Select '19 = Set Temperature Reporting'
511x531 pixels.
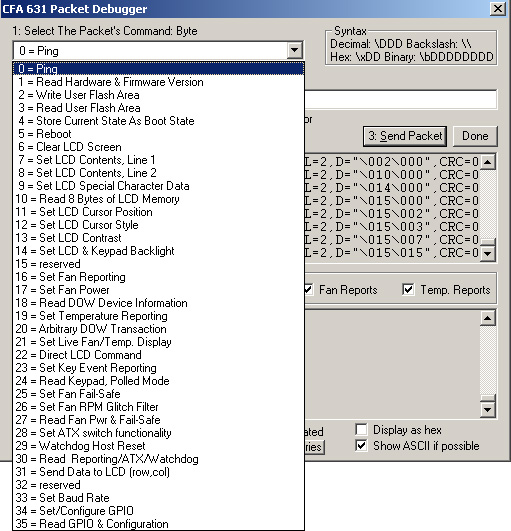coord(158,316)
